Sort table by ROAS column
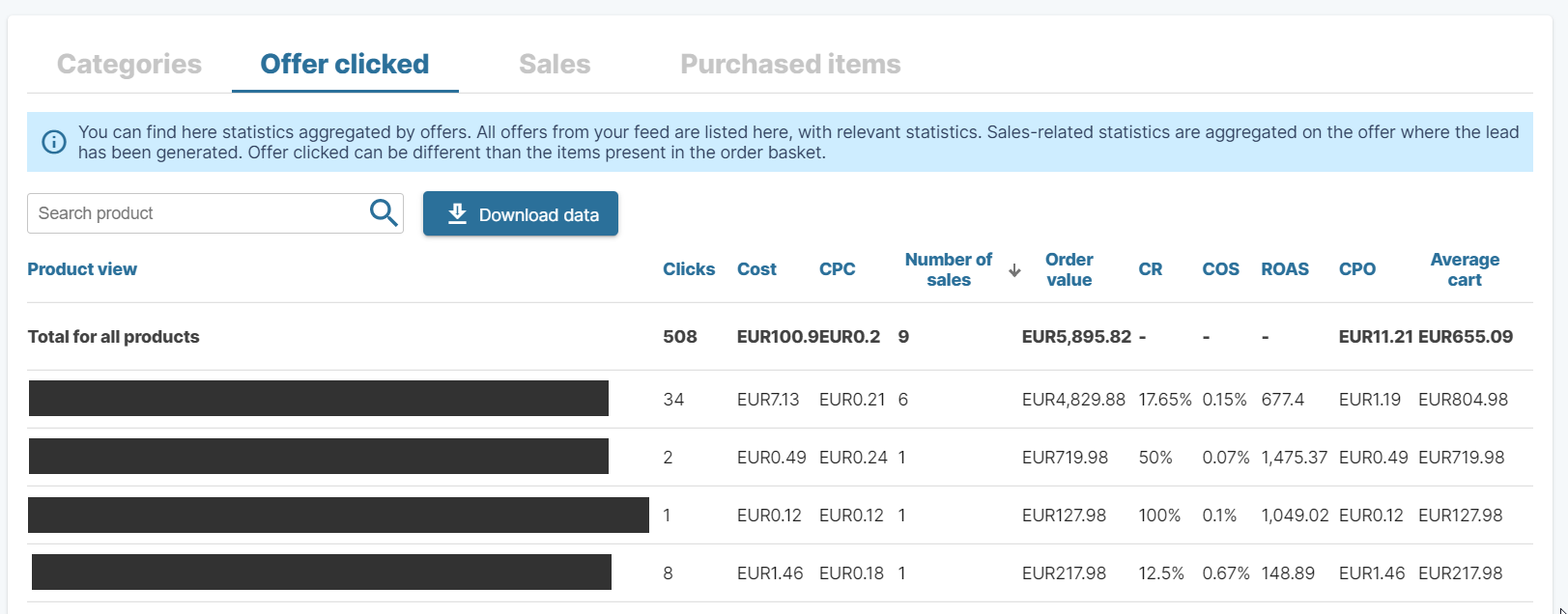Screen dimensions: 1568x614 click(1284, 269)
